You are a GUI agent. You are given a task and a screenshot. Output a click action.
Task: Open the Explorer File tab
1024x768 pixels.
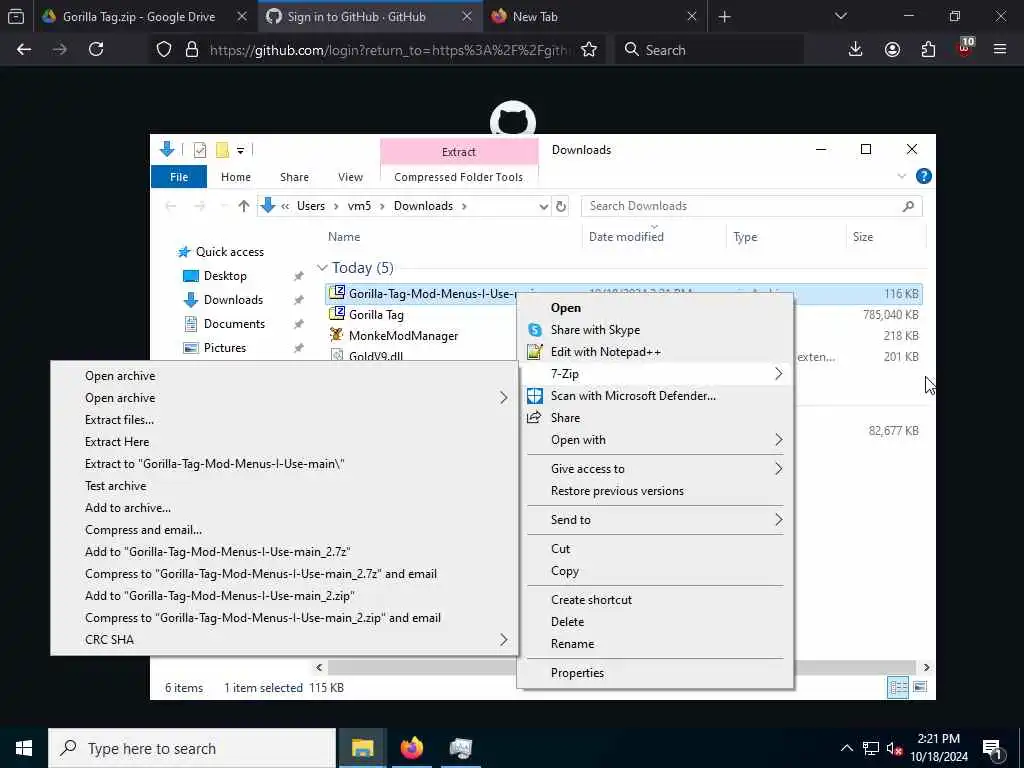click(x=179, y=177)
